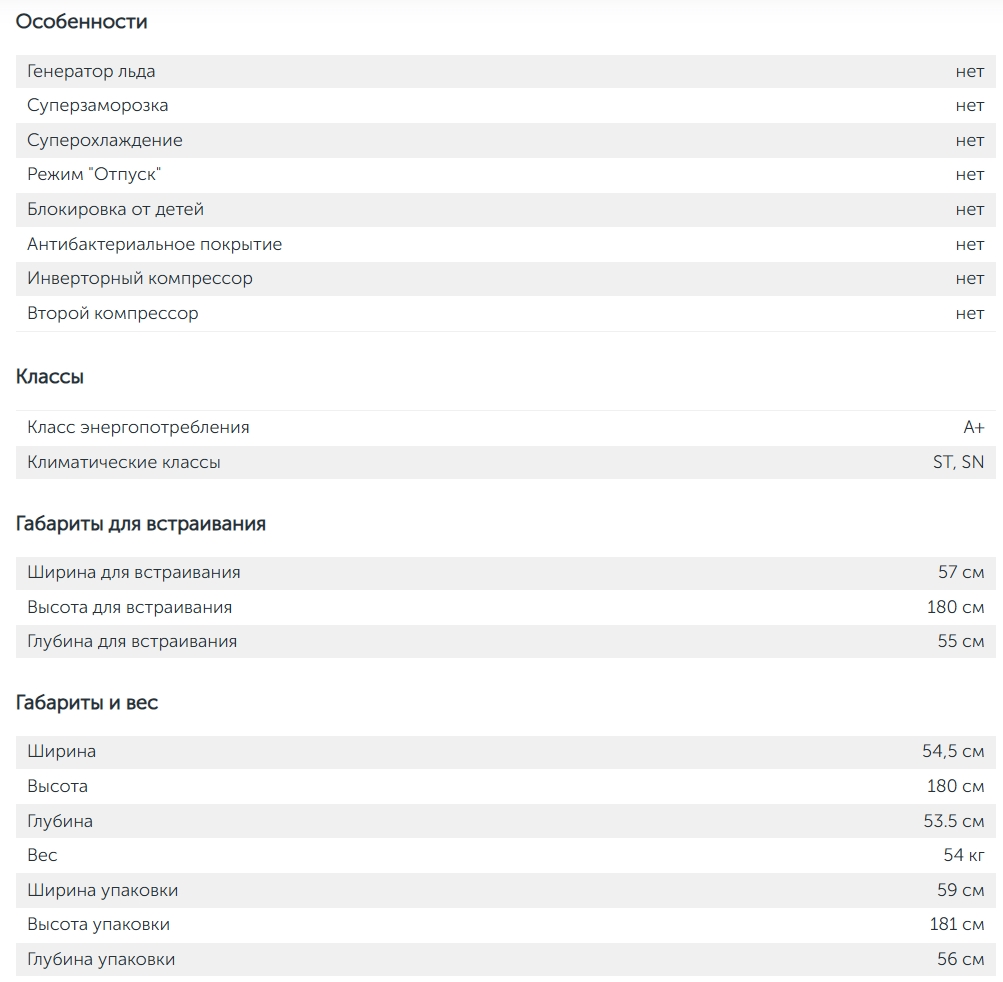Click the A+ energy class value

(x=973, y=427)
